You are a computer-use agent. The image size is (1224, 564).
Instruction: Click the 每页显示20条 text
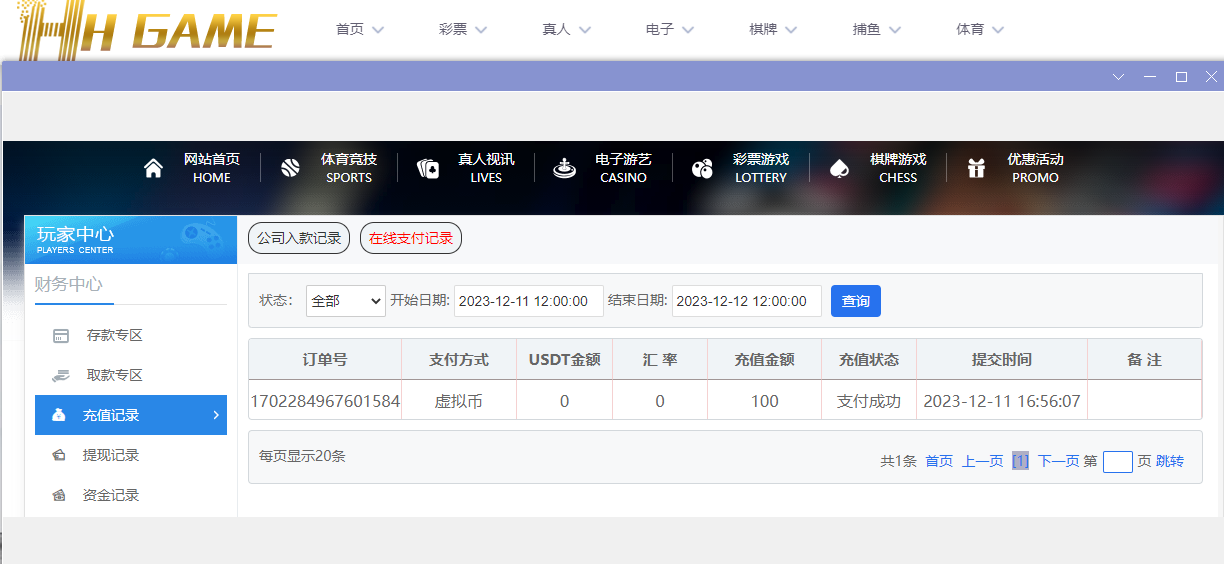302,456
